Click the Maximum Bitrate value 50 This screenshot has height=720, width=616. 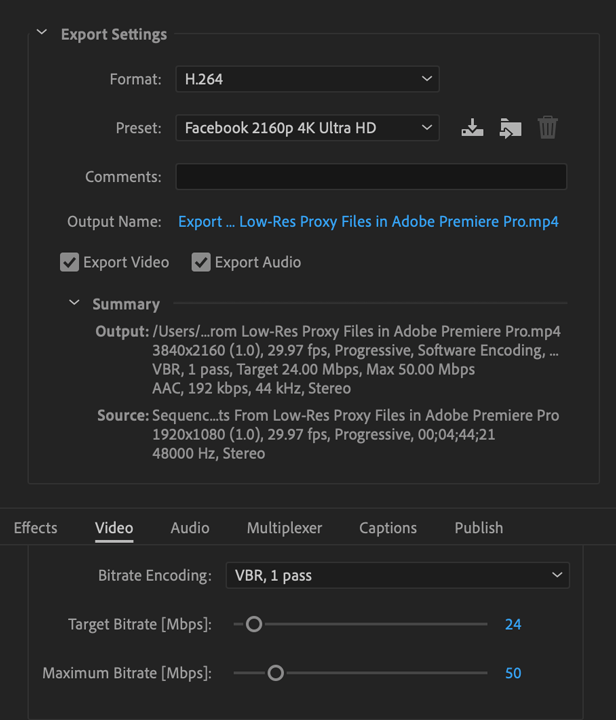513,673
